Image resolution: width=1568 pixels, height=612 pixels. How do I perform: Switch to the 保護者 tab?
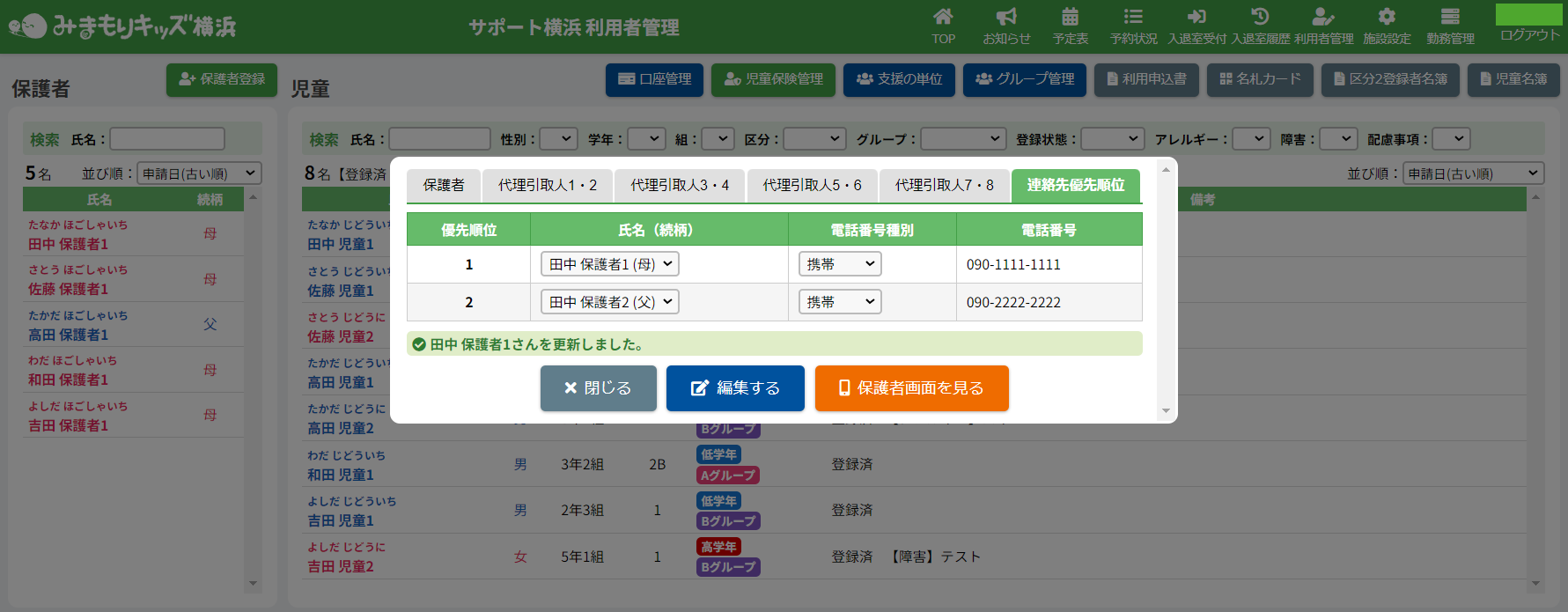444,185
